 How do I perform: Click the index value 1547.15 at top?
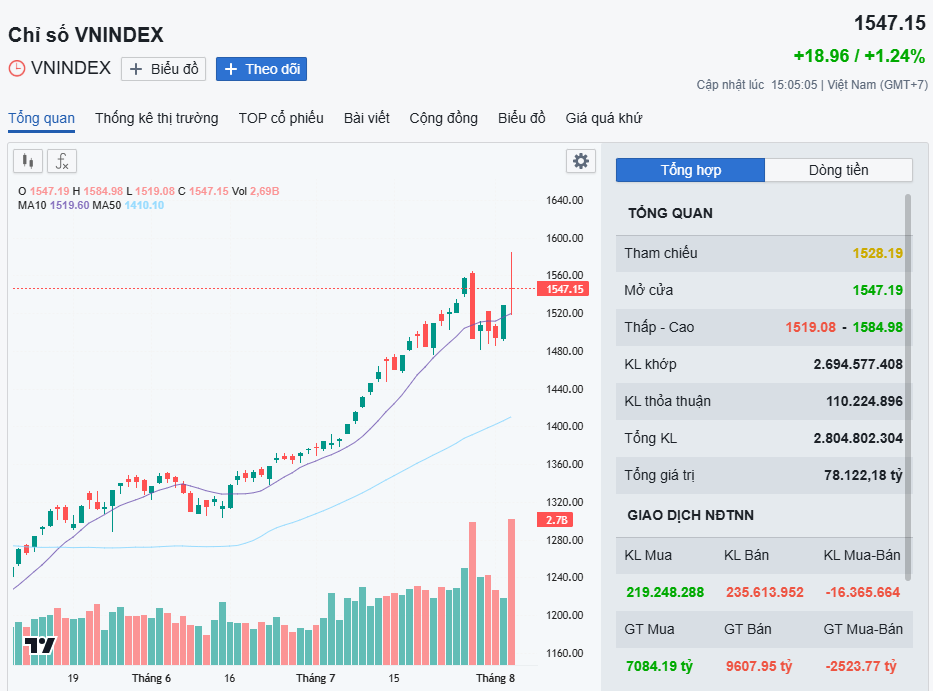point(890,23)
